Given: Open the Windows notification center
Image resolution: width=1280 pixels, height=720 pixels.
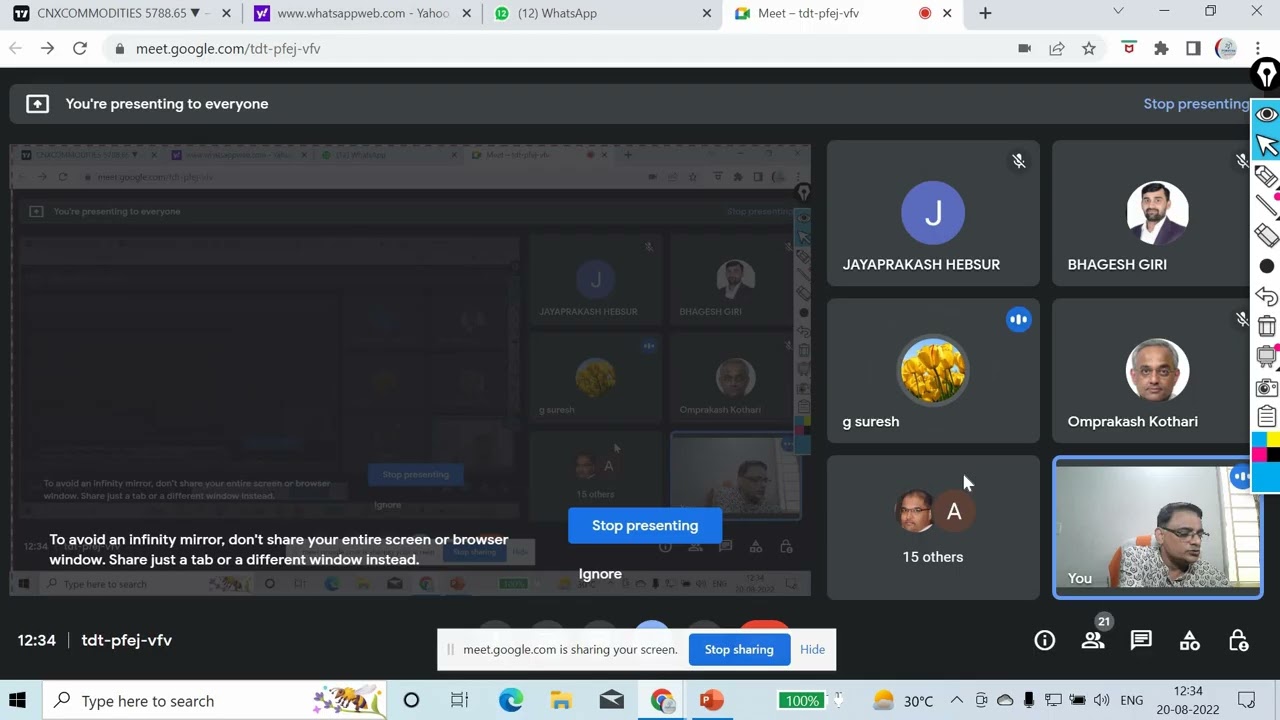Looking at the screenshot, I should pos(1247,701).
